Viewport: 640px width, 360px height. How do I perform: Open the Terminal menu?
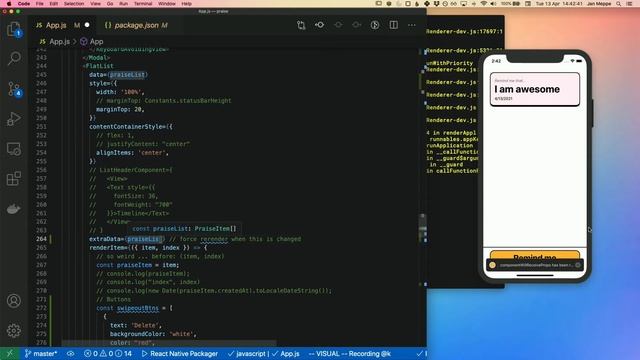(143, 4)
